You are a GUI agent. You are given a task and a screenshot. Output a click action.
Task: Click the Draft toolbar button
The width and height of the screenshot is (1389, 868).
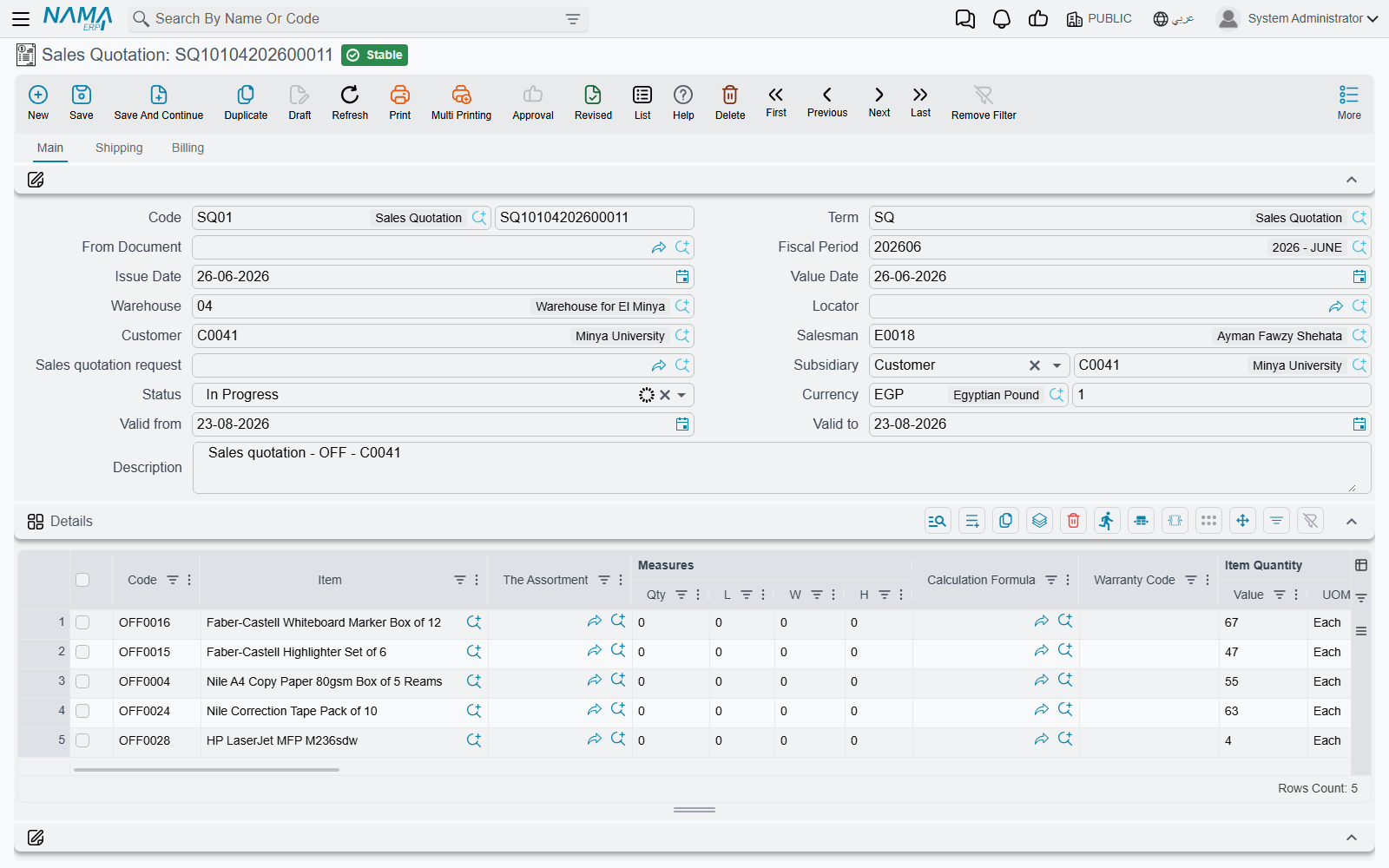[300, 102]
